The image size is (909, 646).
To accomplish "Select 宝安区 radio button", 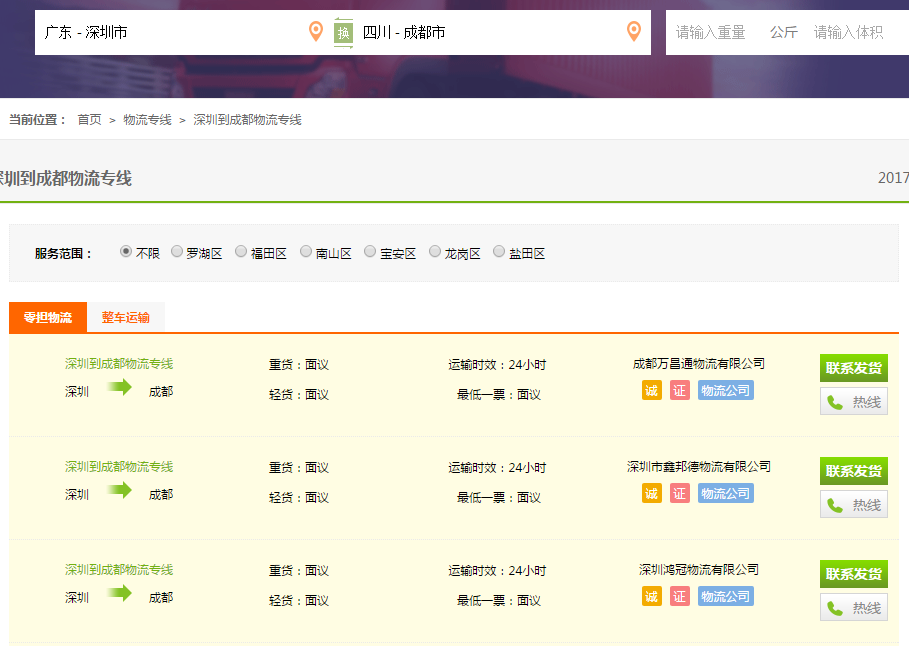I will pyautogui.click(x=370, y=252).
